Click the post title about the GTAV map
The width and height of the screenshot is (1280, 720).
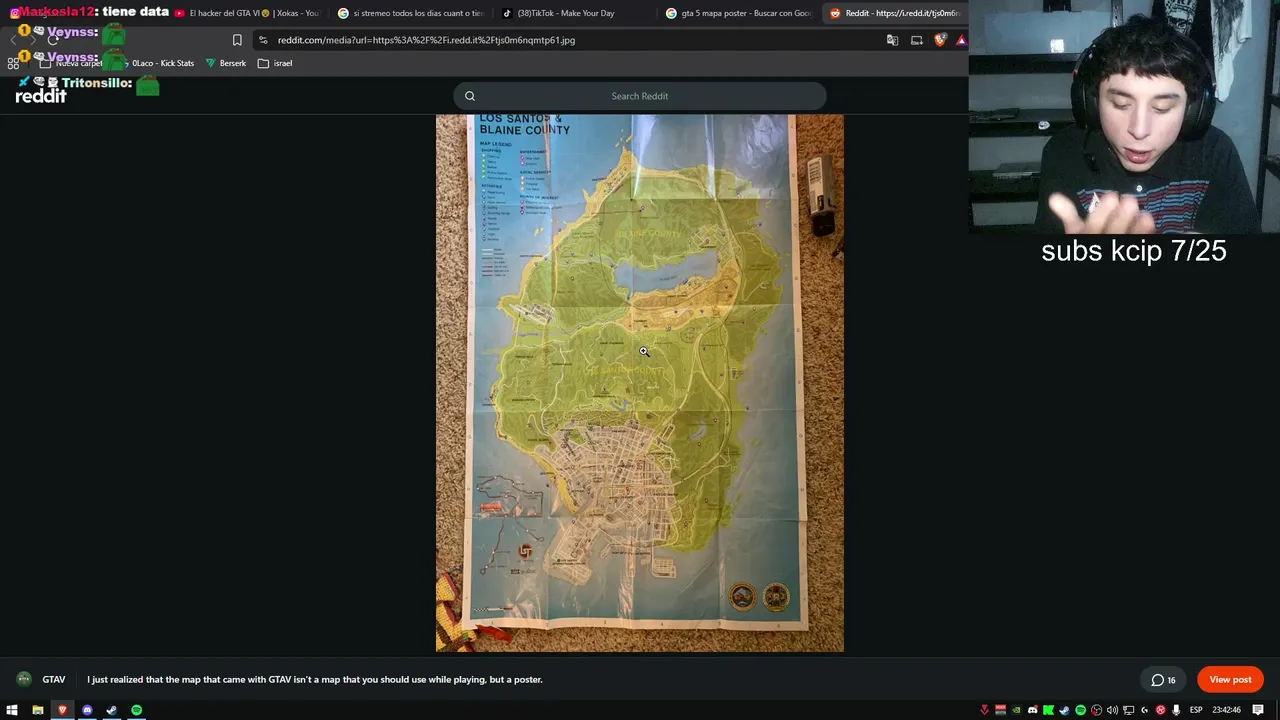(315, 680)
